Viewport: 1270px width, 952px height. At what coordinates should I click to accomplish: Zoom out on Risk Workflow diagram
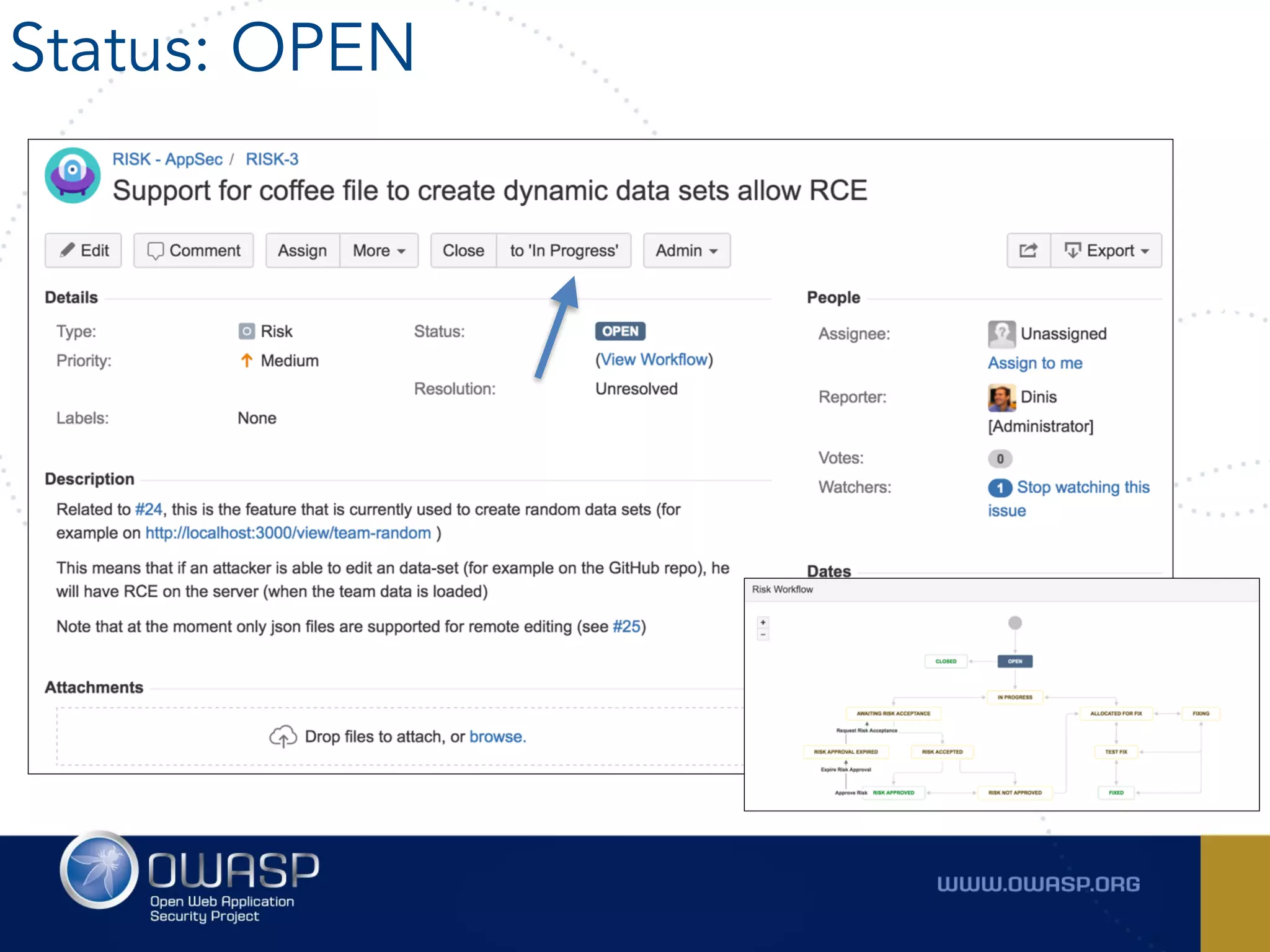tap(763, 635)
